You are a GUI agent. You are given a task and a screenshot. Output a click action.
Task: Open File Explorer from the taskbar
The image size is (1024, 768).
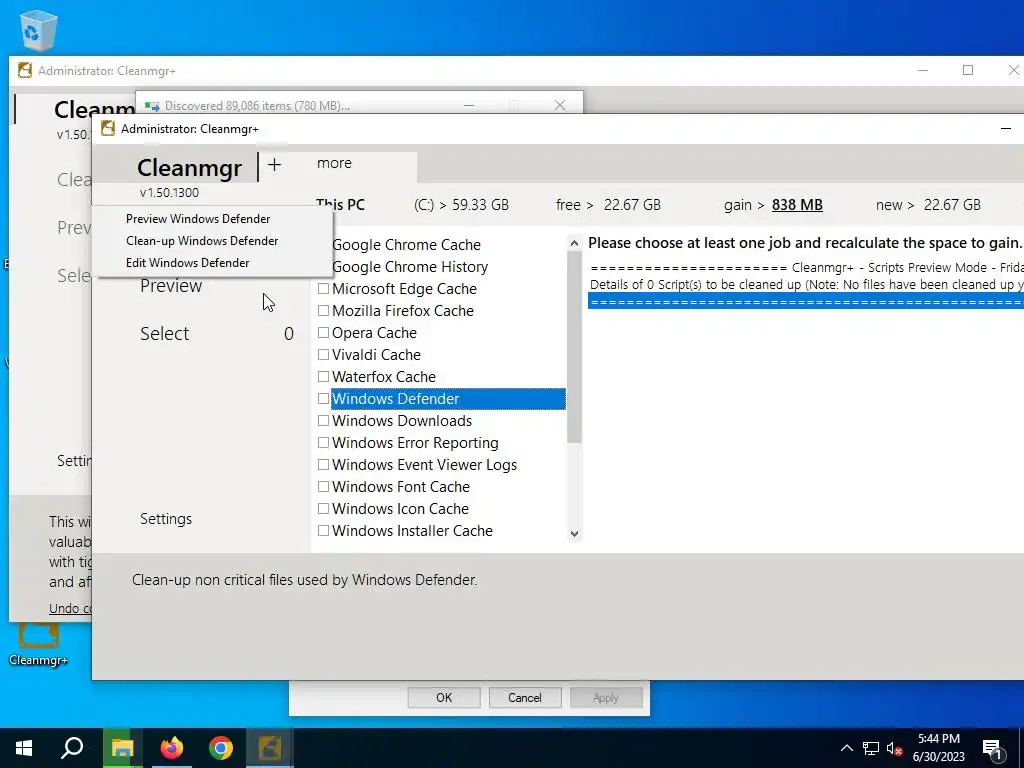[x=122, y=748]
